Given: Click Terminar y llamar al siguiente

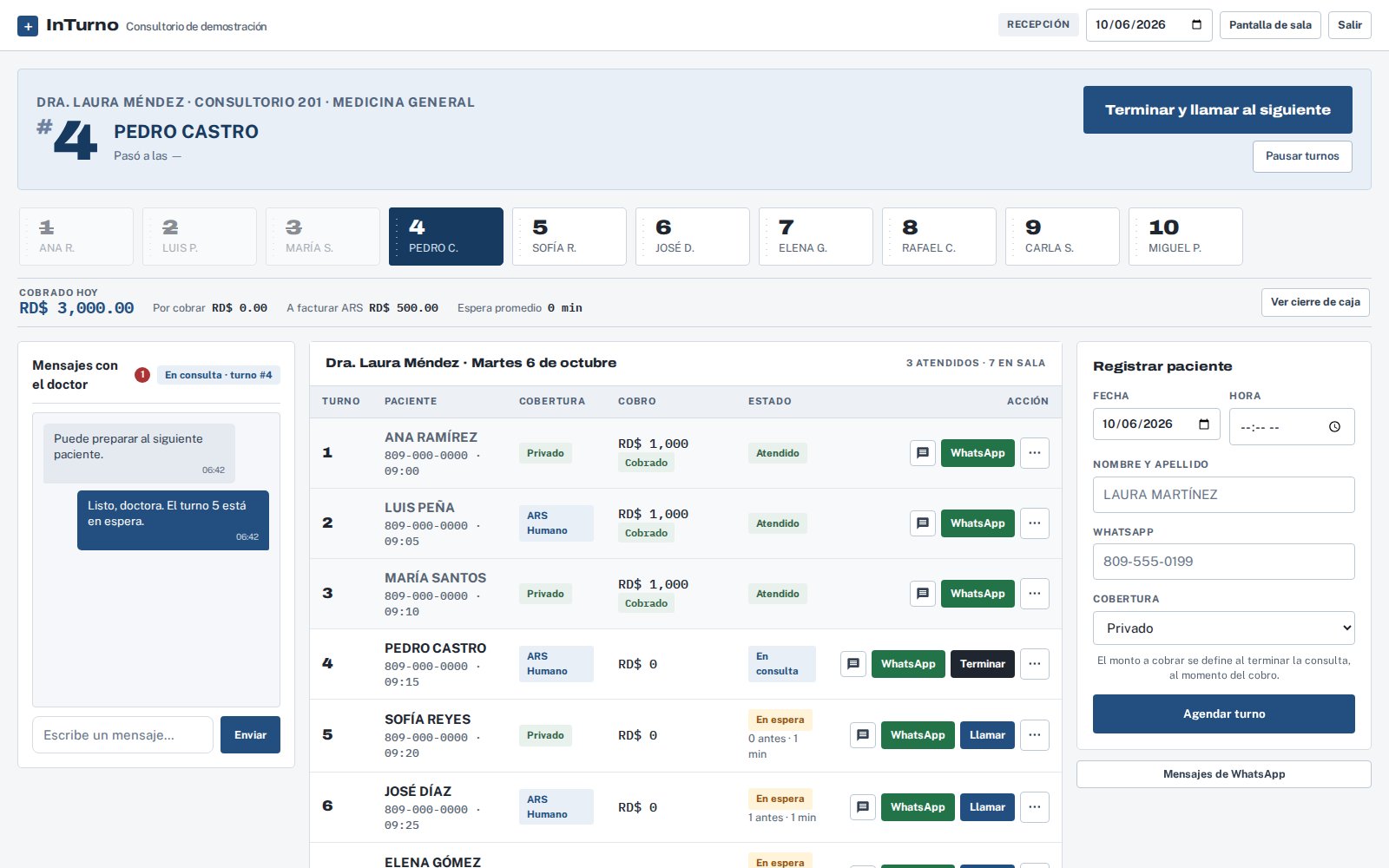Looking at the screenshot, I should (1218, 109).
